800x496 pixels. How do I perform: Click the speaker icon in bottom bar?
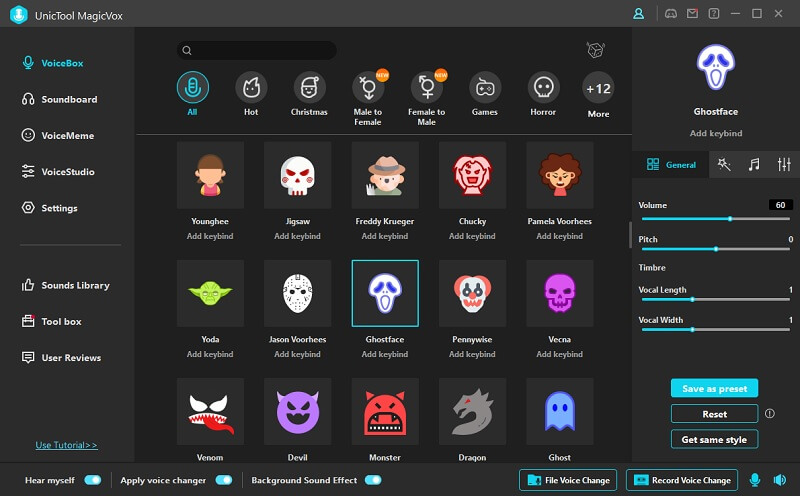(x=780, y=480)
